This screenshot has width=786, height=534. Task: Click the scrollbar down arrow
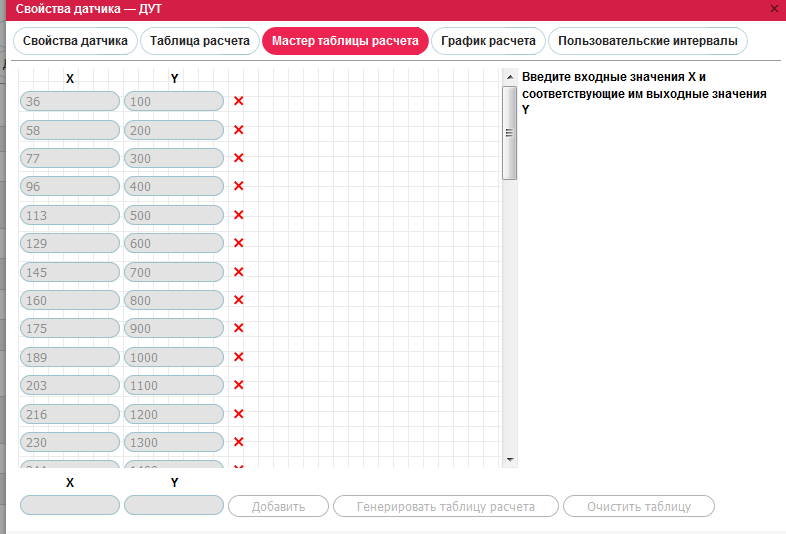click(509, 459)
